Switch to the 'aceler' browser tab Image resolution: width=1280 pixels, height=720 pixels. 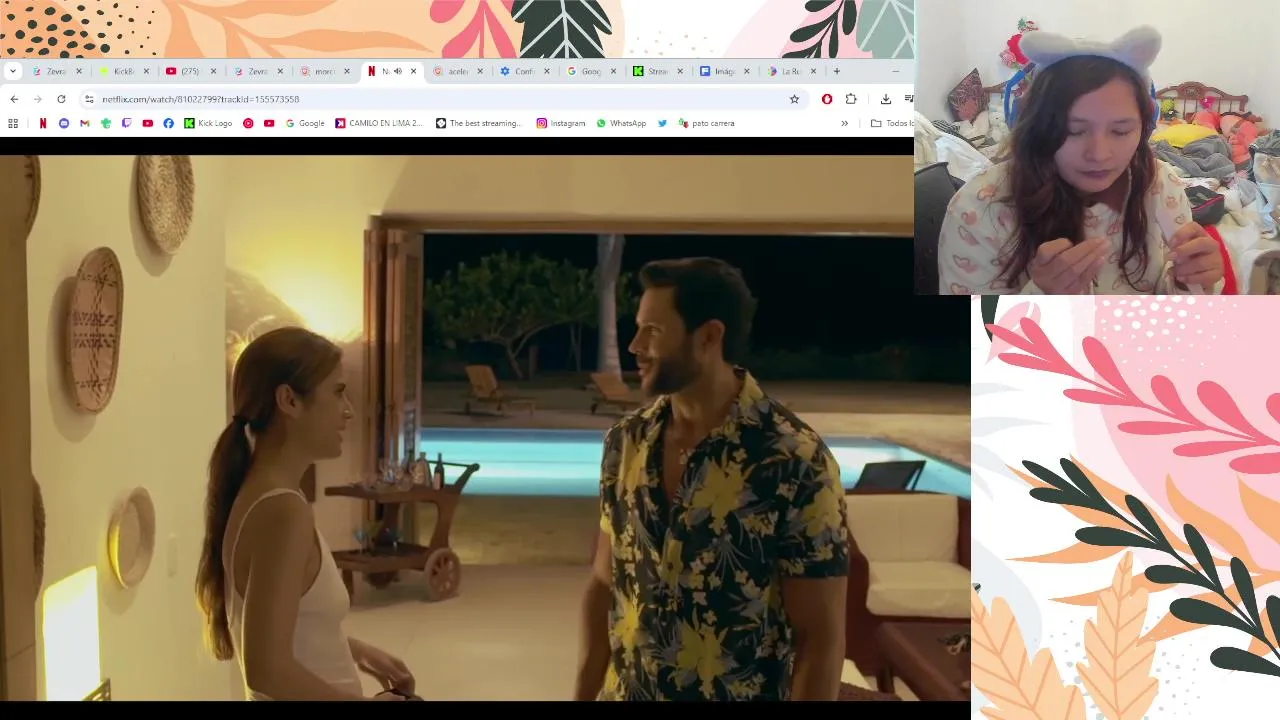pos(458,71)
